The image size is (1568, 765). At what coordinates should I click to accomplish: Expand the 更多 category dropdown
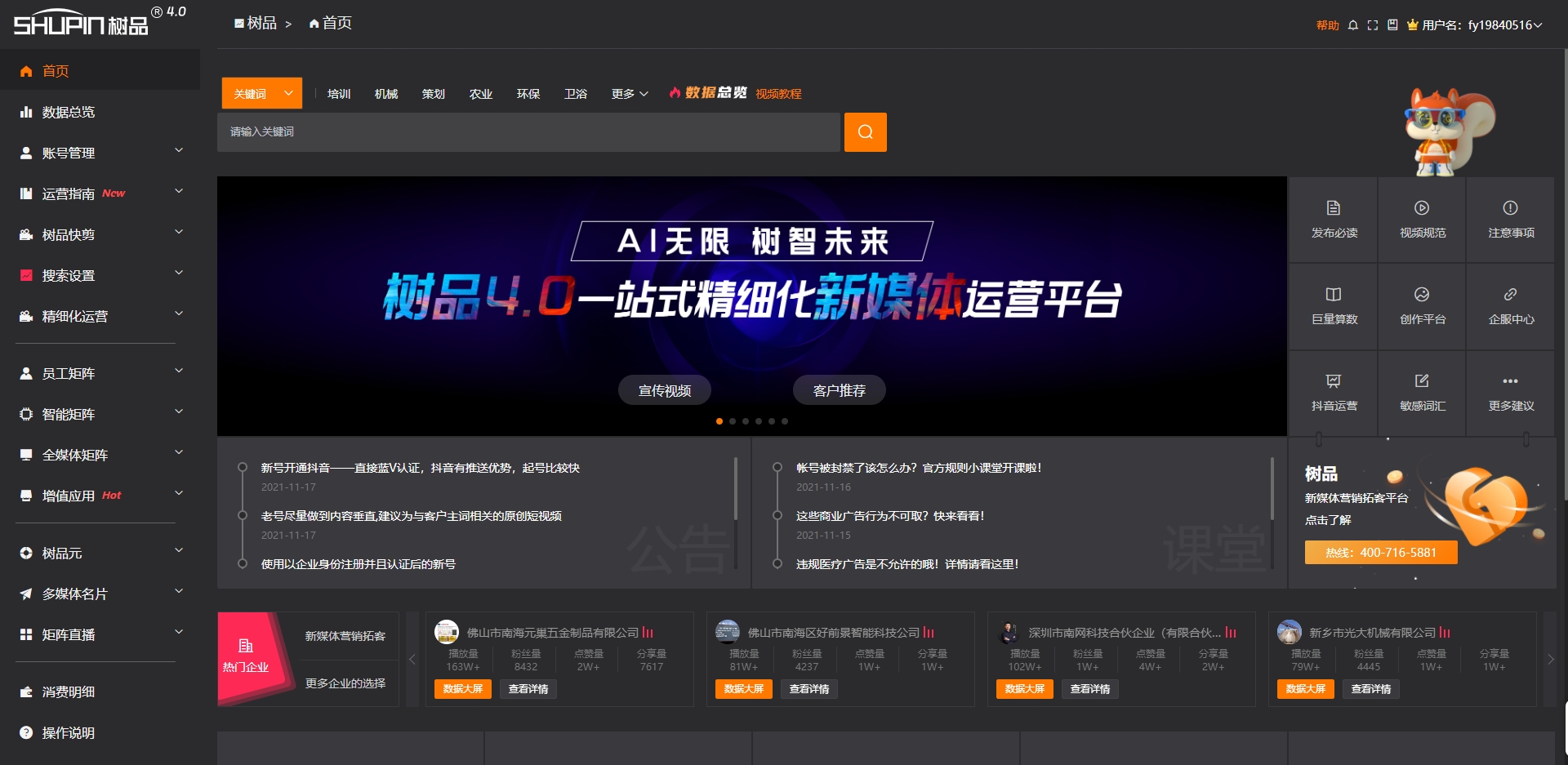[630, 94]
